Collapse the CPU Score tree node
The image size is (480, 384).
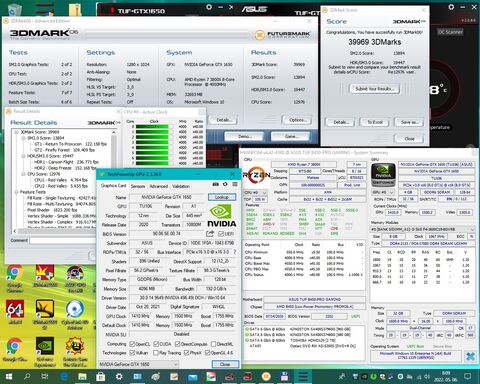coord(23,174)
